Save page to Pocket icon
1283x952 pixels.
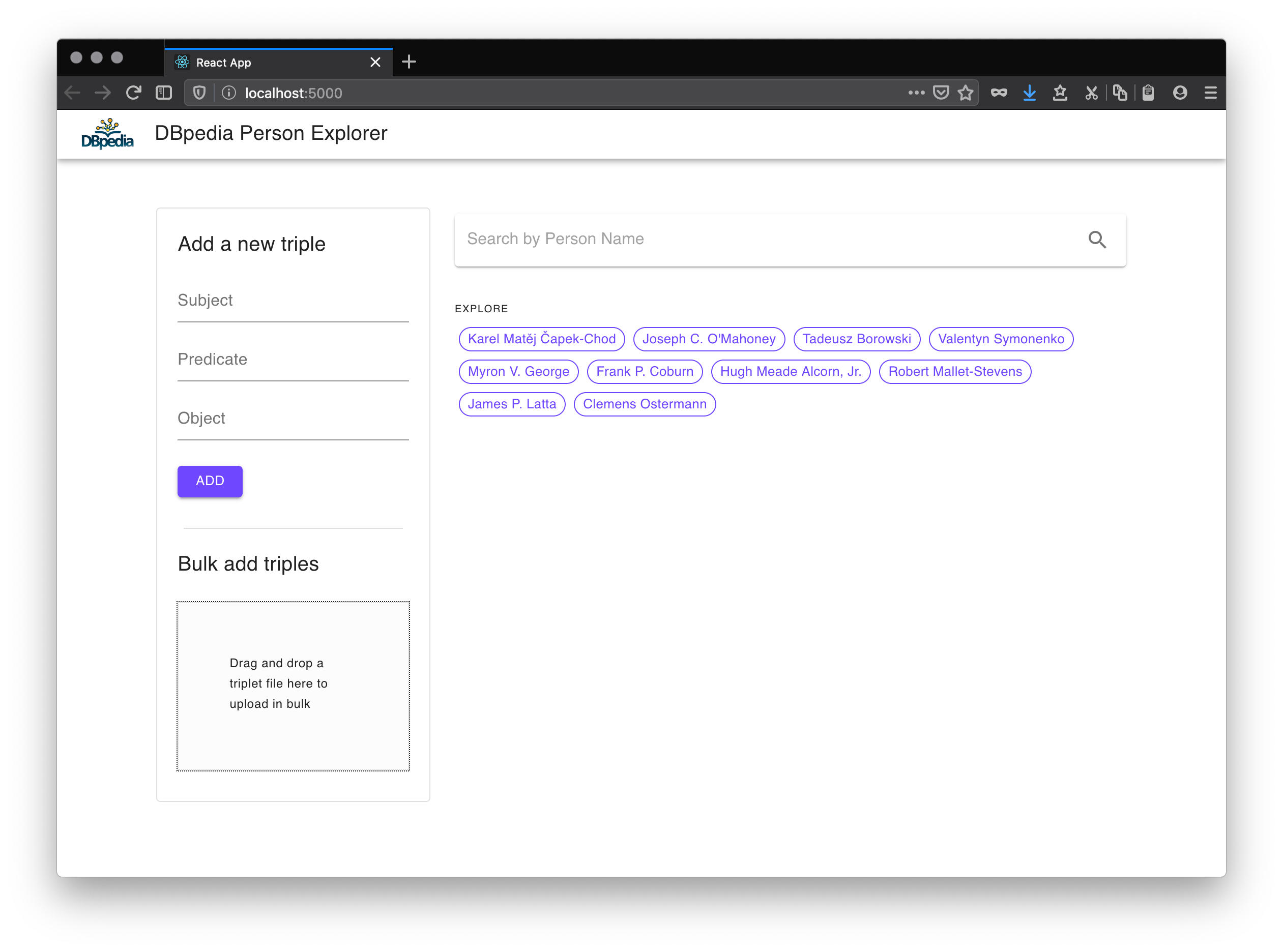941,93
